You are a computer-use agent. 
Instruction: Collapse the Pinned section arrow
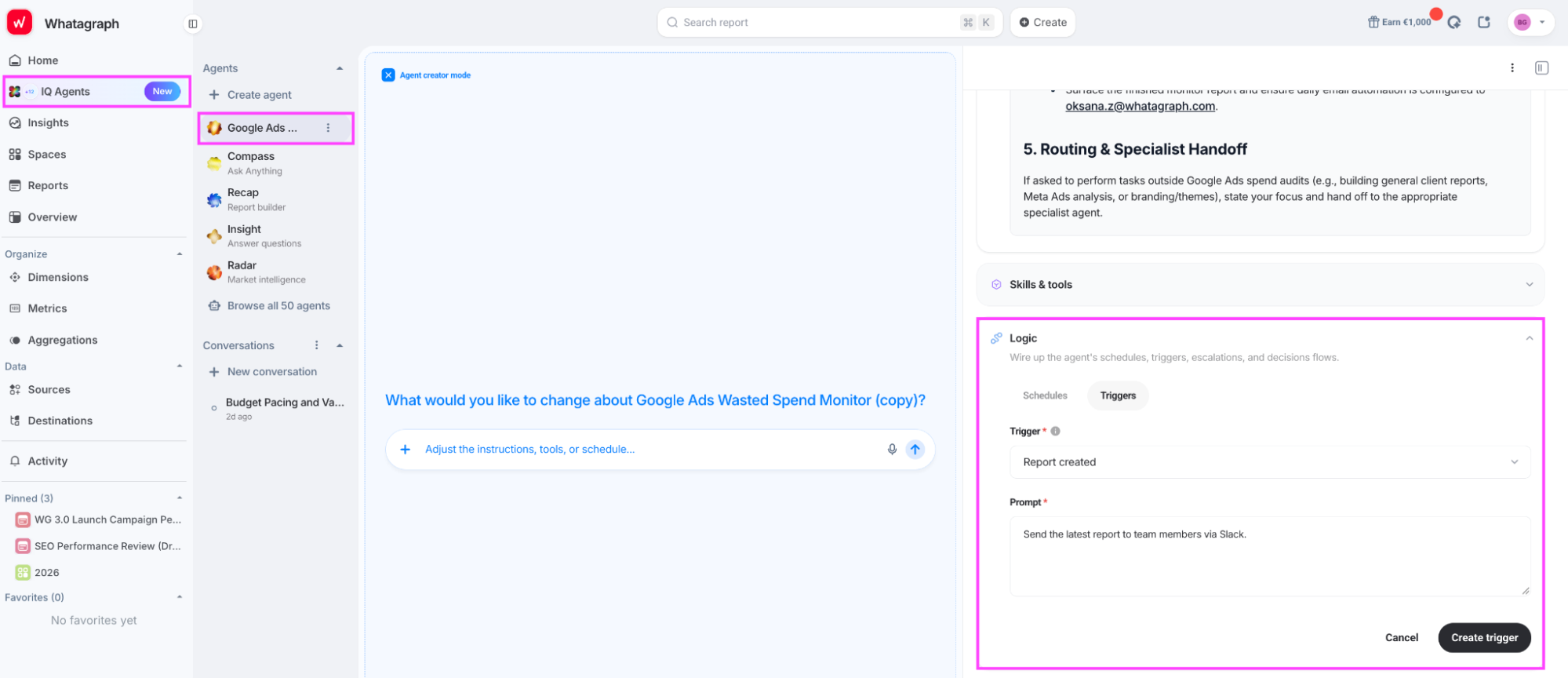180,498
